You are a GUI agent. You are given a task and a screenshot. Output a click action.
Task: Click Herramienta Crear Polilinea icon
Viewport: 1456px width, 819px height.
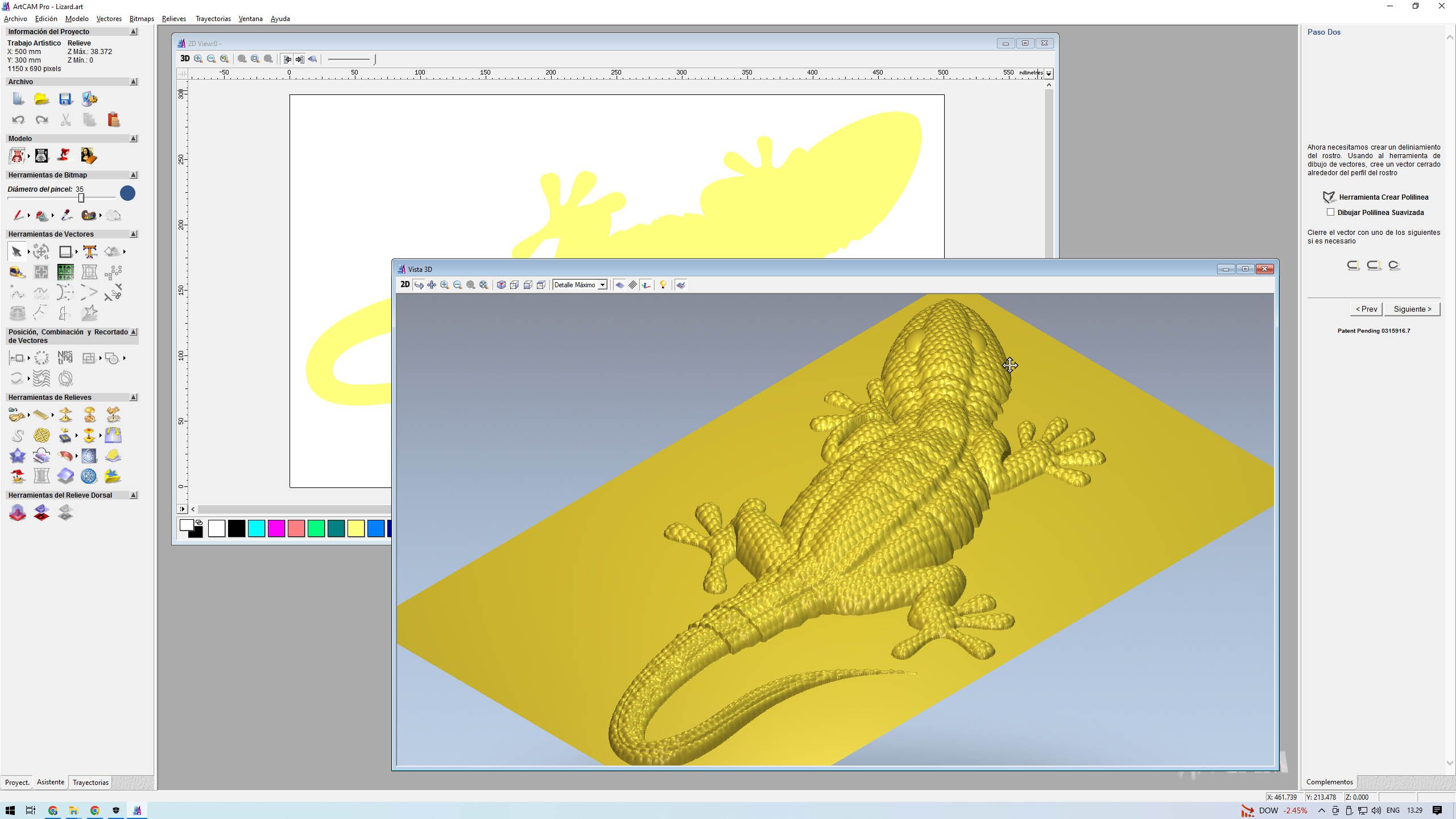coord(1329,197)
